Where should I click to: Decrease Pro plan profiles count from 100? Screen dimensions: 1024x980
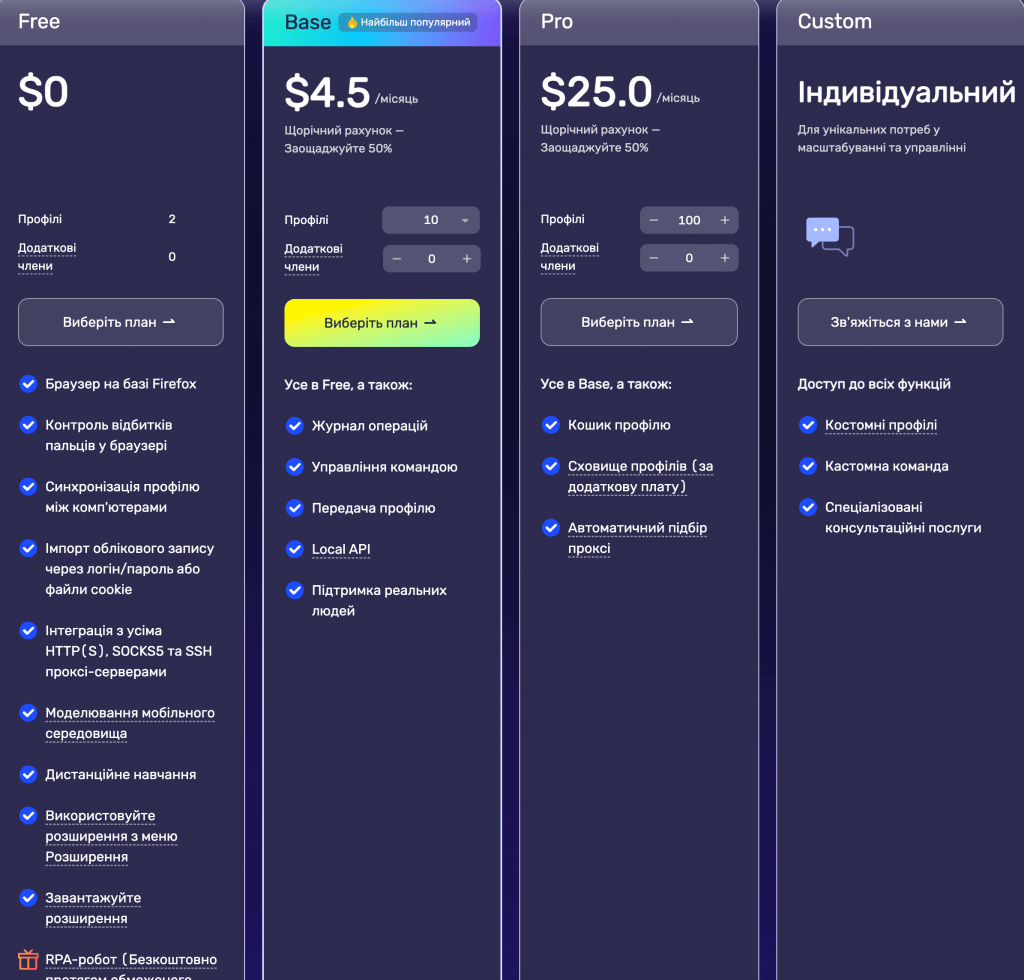point(654,220)
